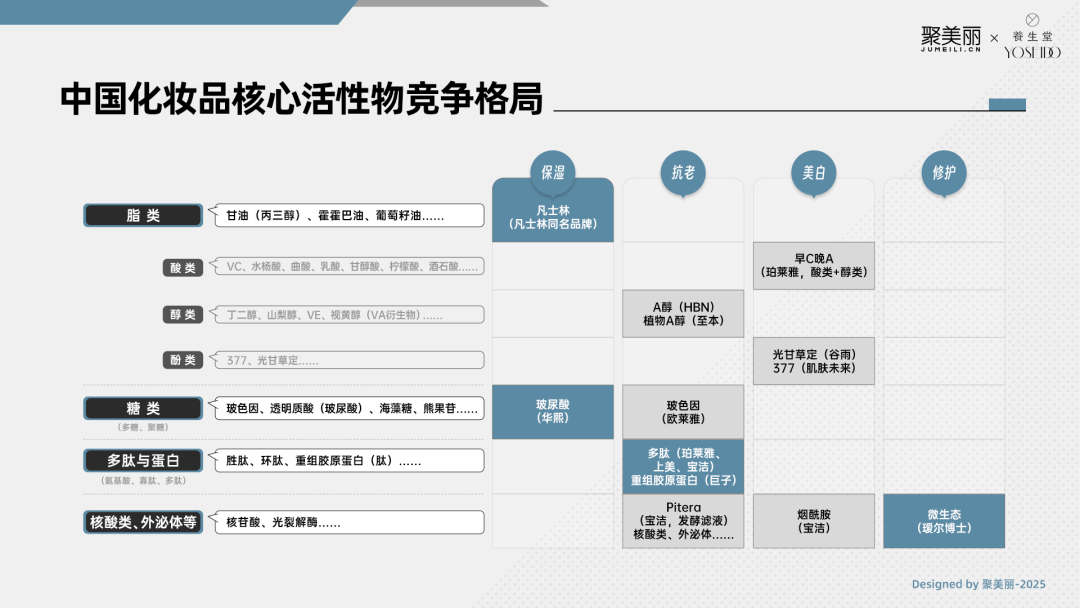Click the 玻色因（欧莱雅）cell
Image resolution: width=1080 pixels, height=608 pixels.
click(683, 412)
